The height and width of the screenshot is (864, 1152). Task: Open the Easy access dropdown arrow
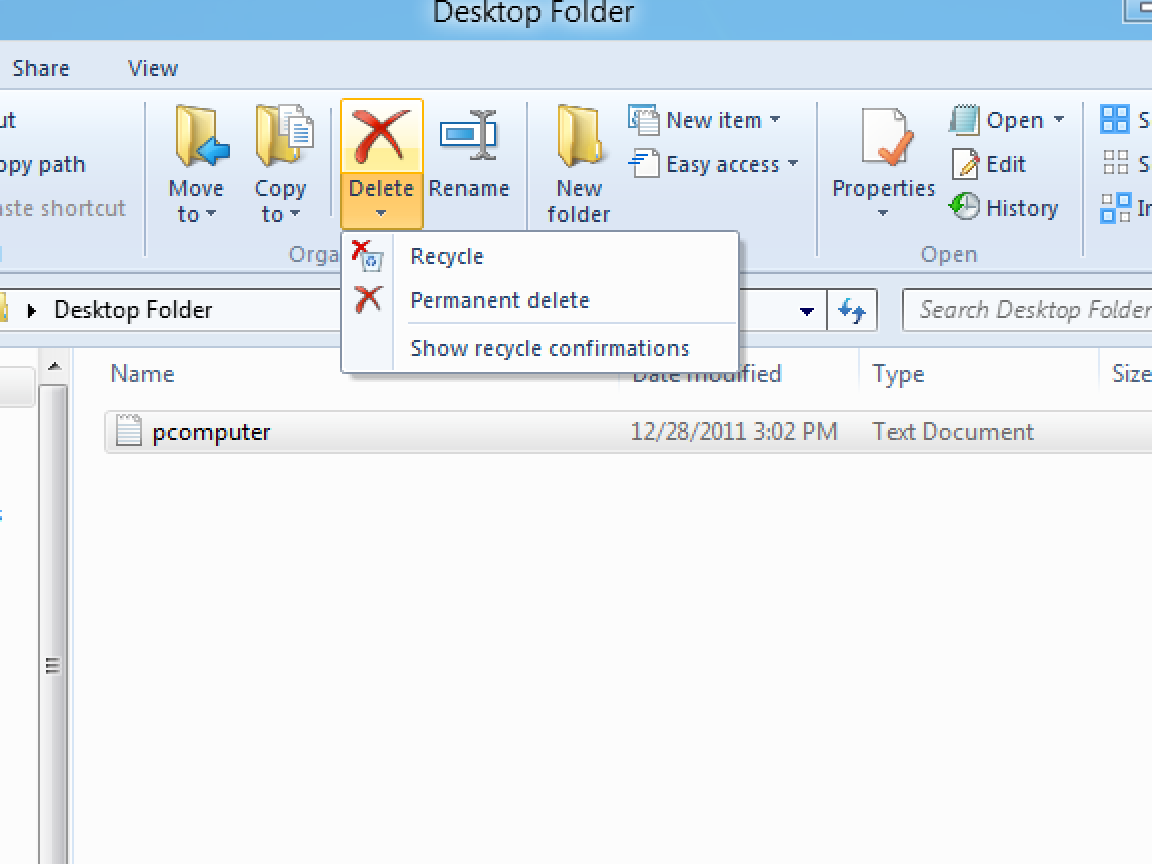[x=793, y=163]
